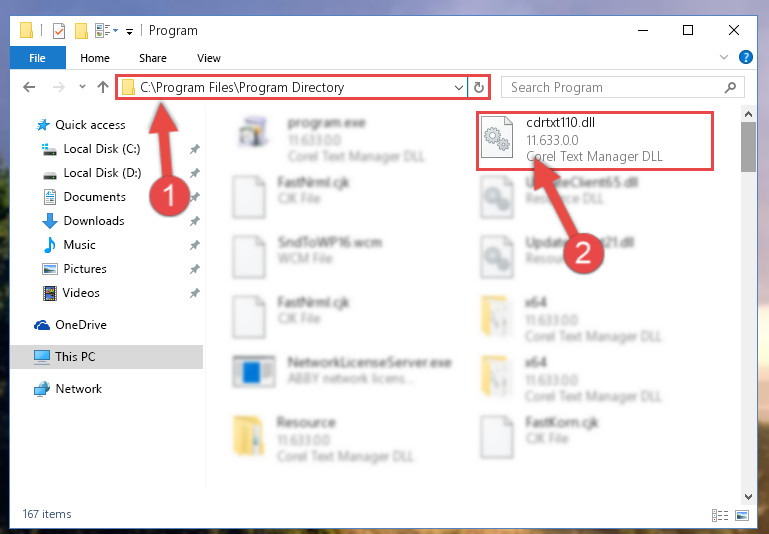Click the search magnifier icon
Viewport: 769px width, 534px height.
click(x=730, y=87)
